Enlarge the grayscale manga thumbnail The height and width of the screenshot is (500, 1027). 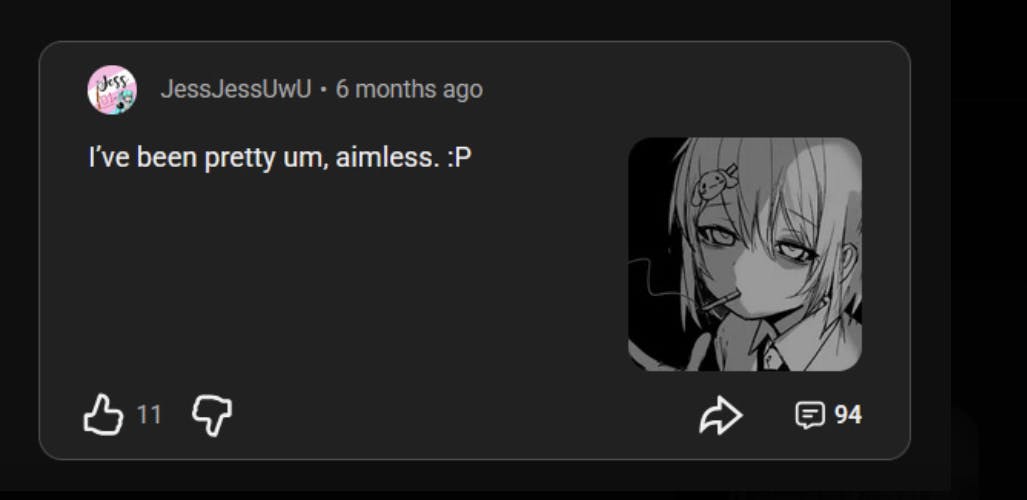pos(745,254)
